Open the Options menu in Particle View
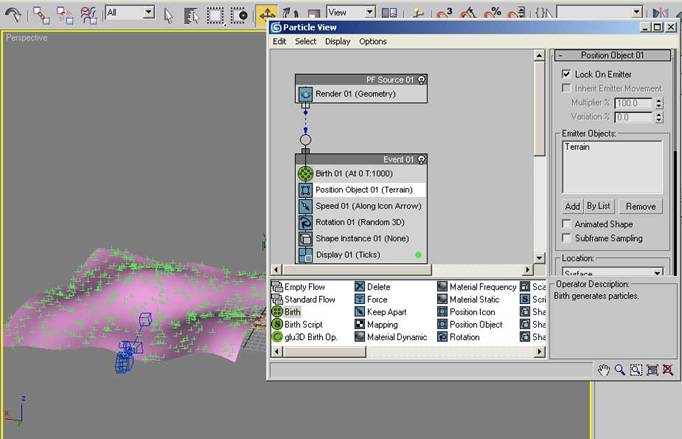 pos(372,42)
